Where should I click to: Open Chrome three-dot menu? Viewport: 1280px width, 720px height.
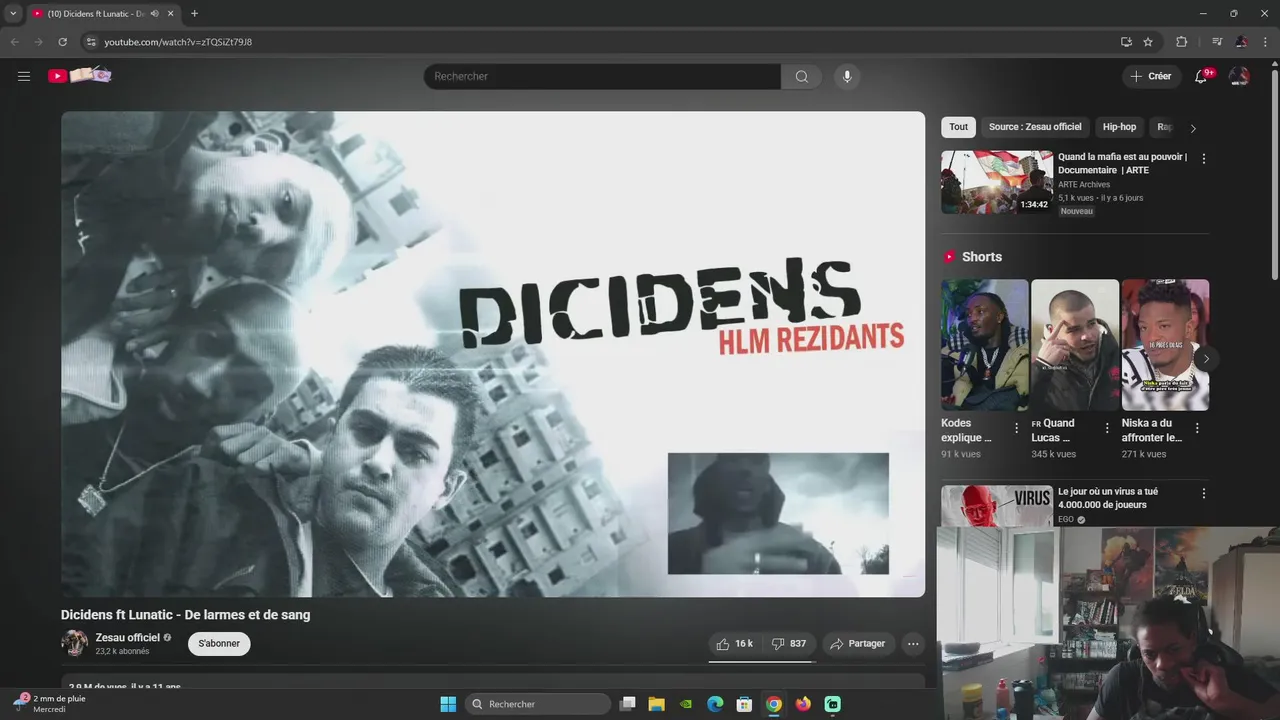[x=1264, y=42]
